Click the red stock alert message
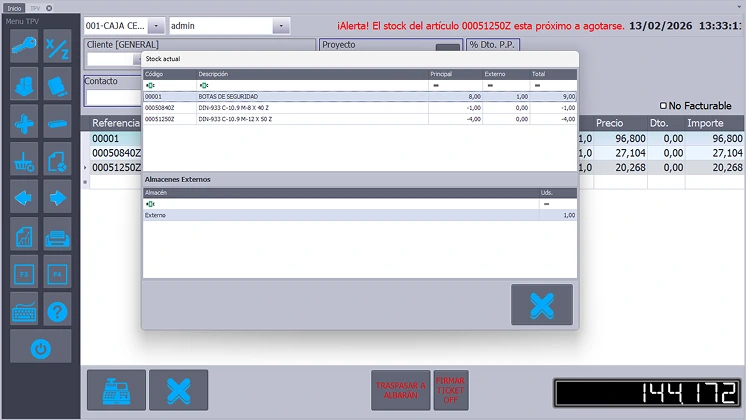This screenshot has height=420, width=746. point(481,26)
